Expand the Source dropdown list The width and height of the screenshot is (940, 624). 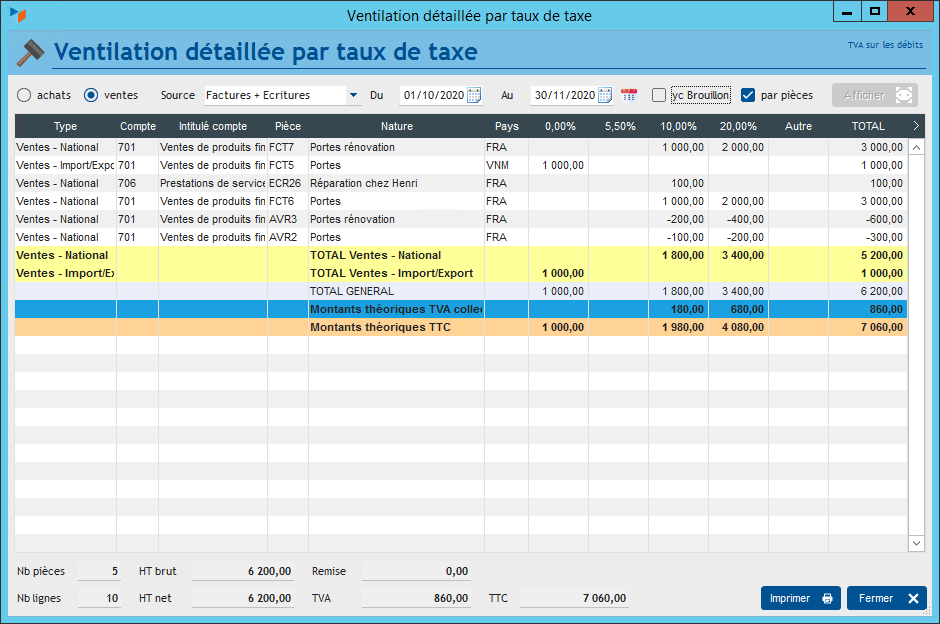[x=353, y=95]
